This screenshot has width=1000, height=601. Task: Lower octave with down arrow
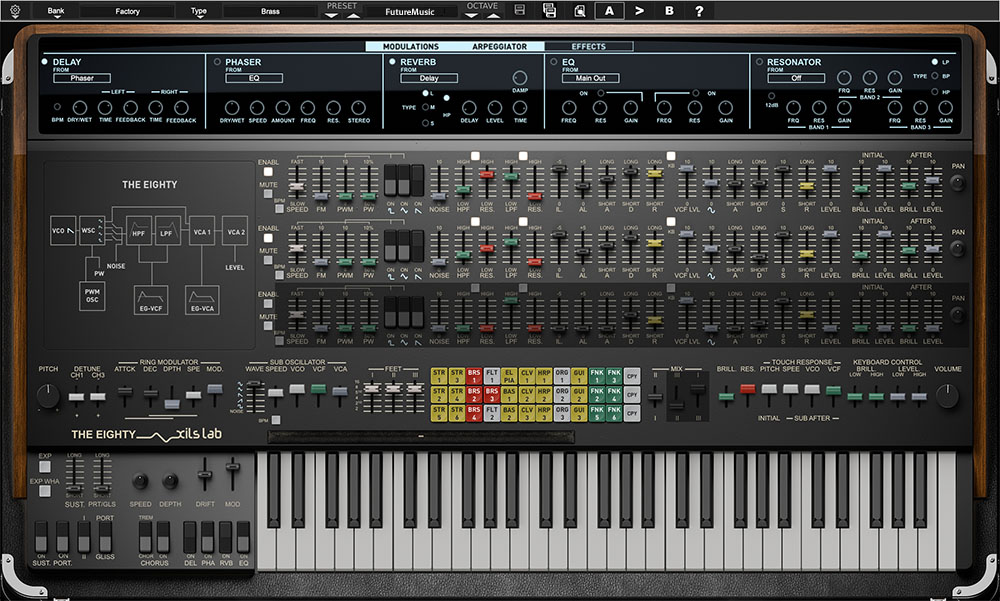tap(471, 15)
